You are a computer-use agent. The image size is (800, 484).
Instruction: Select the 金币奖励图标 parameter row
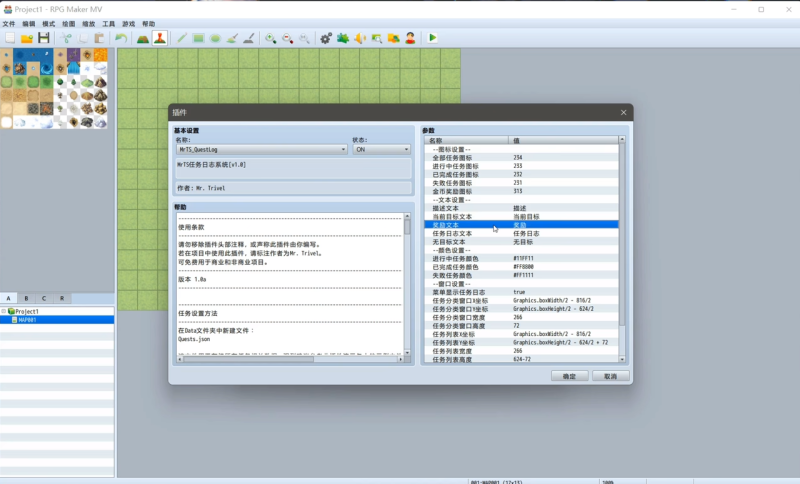[x=521, y=191]
